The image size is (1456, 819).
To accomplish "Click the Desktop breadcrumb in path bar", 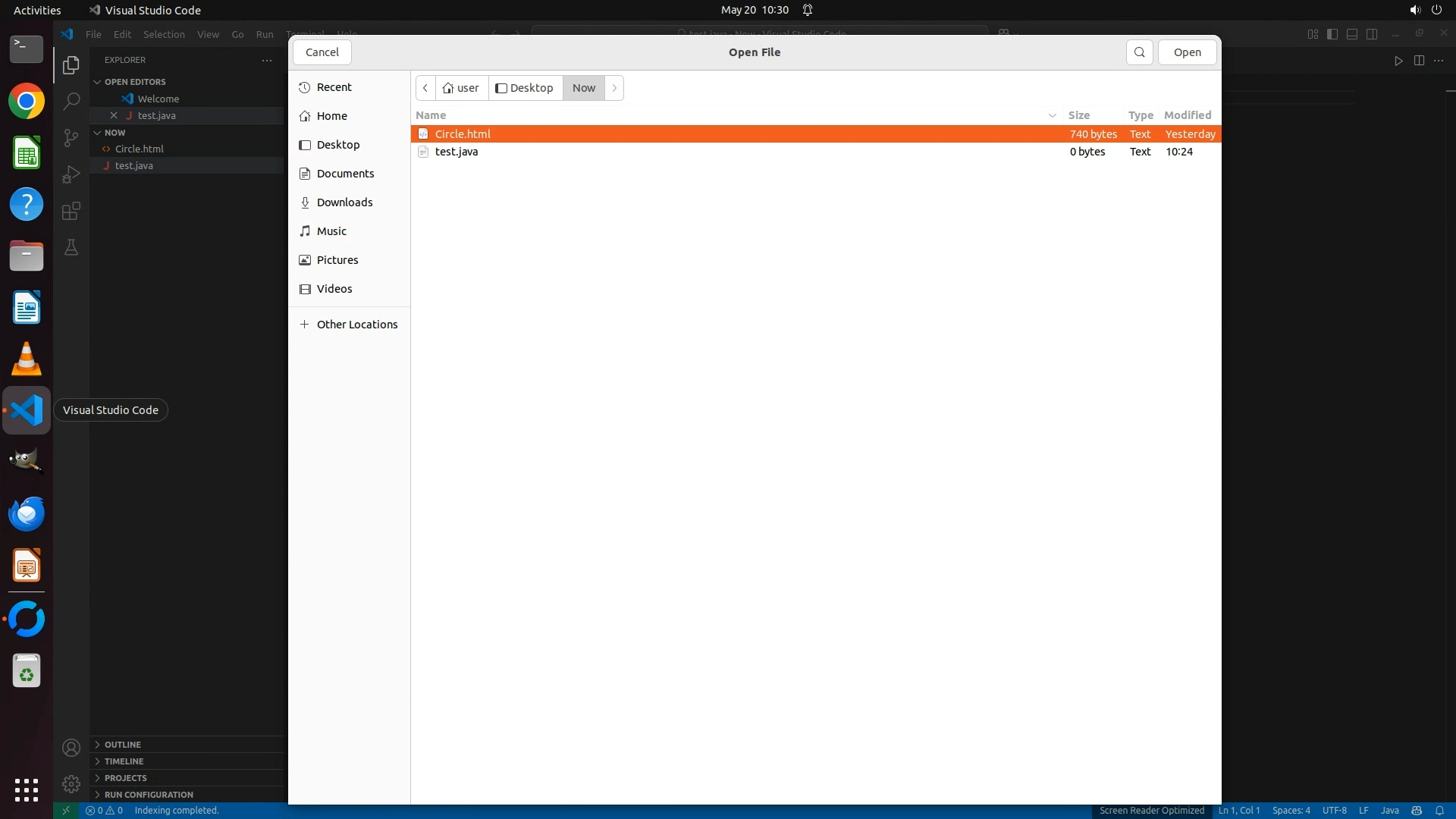I will [525, 88].
